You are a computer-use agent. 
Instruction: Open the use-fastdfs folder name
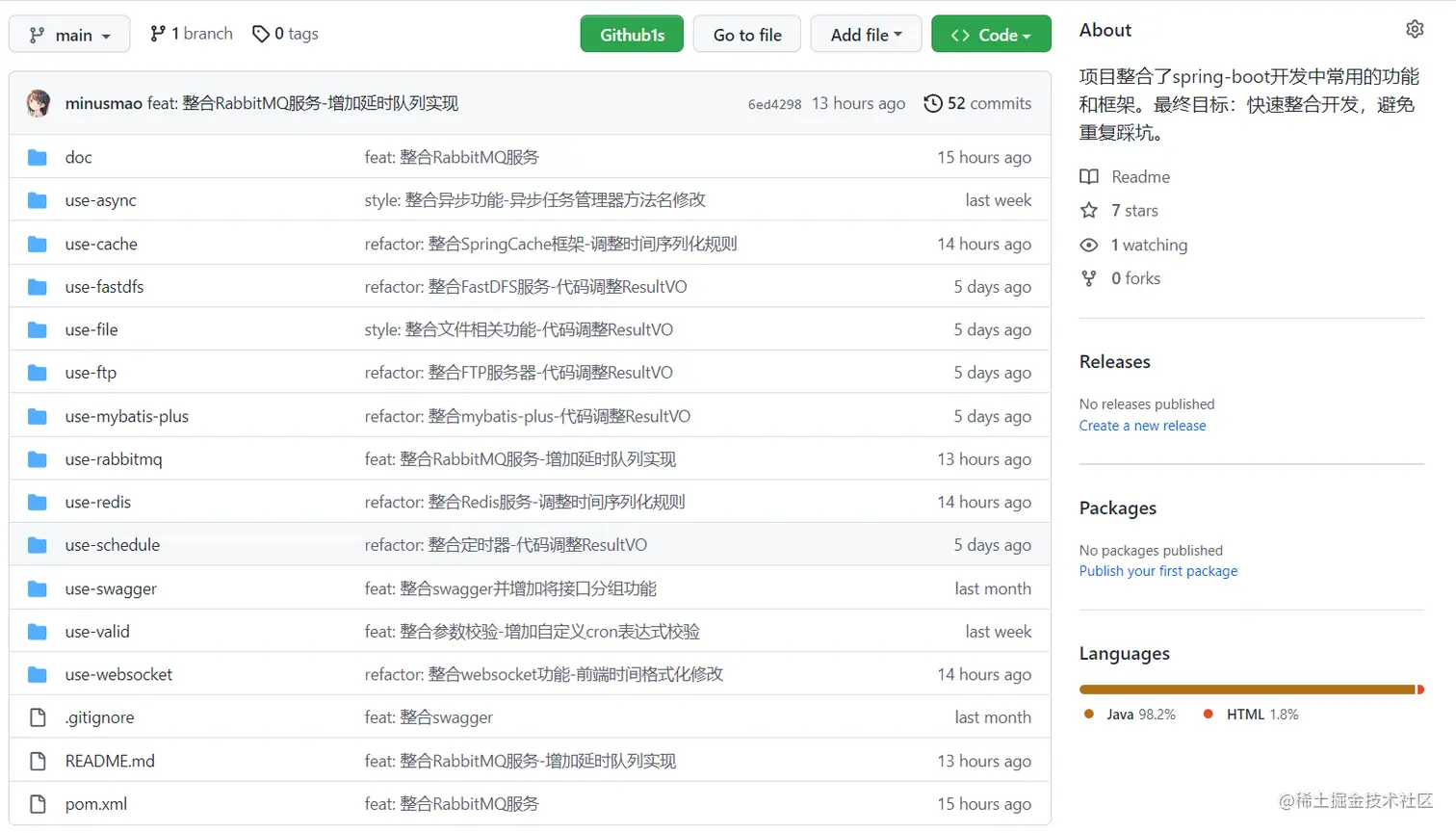click(104, 287)
